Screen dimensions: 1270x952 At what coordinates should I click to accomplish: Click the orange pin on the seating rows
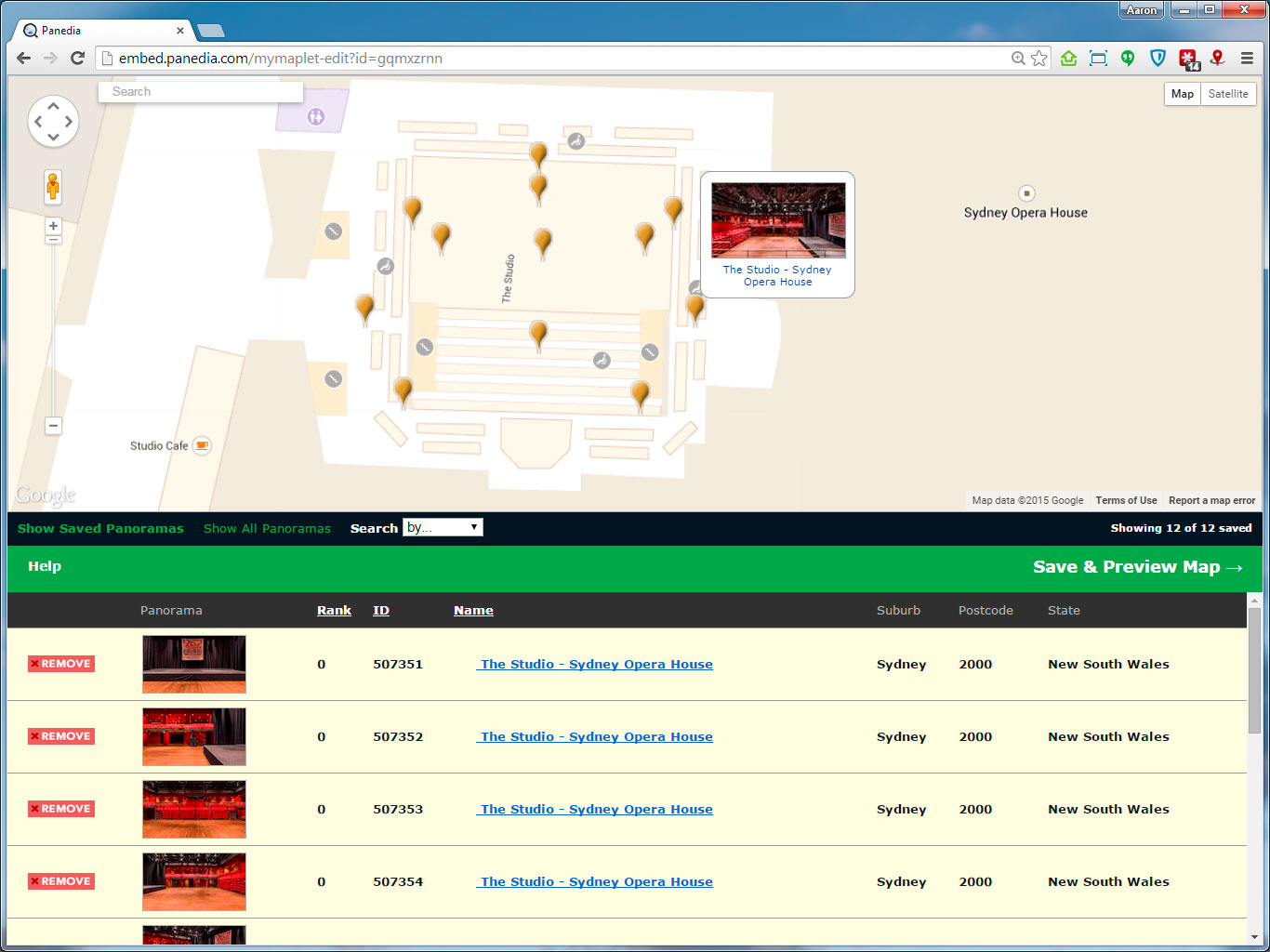click(538, 335)
